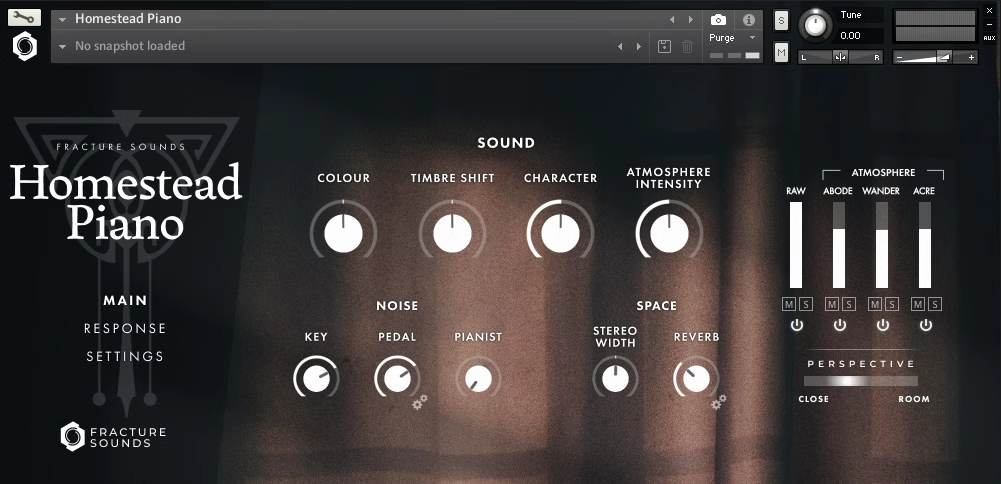This screenshot has width=1001, height=484.
Task: Delete the snapshot with trash icon
Action: [688, 46]
